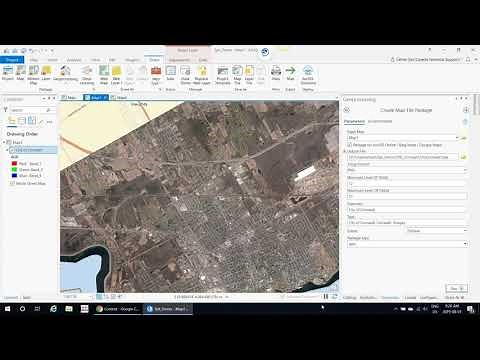Collapse the Map1 node in Contents

4,142
